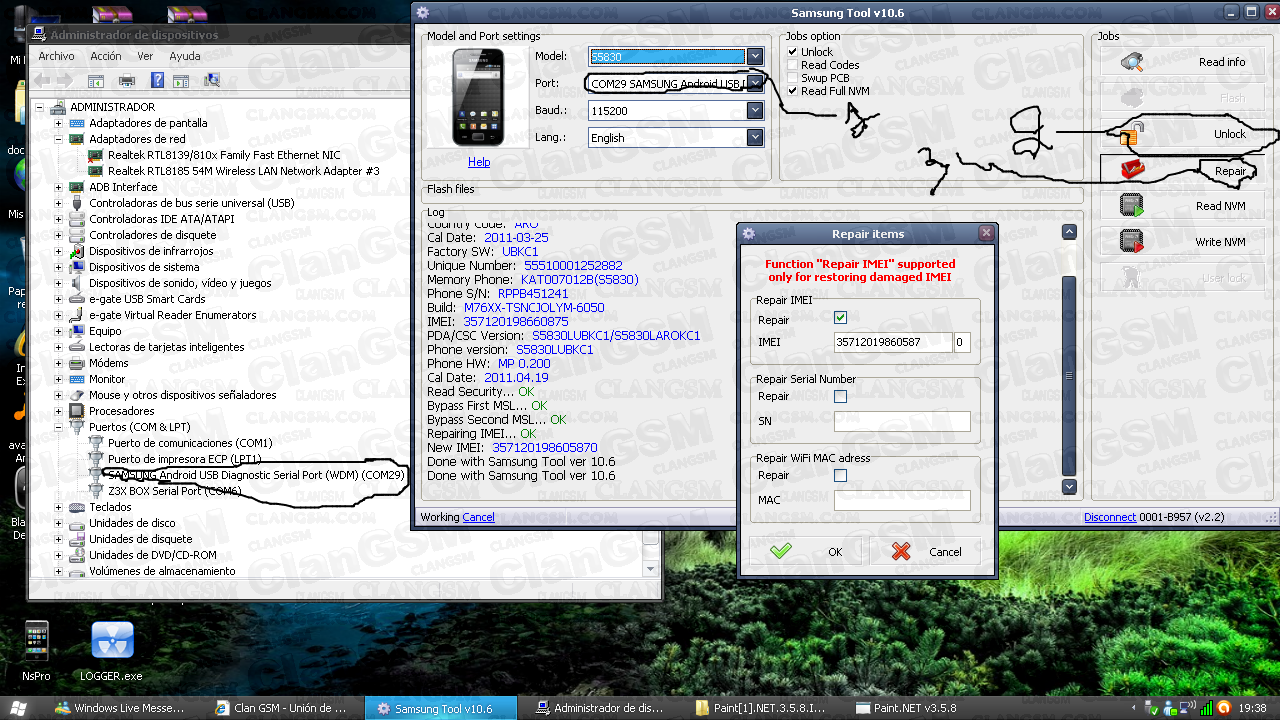
Task: Click Disconnect link in status bar
Action: pyautogui.click(x=1110, y=517)
